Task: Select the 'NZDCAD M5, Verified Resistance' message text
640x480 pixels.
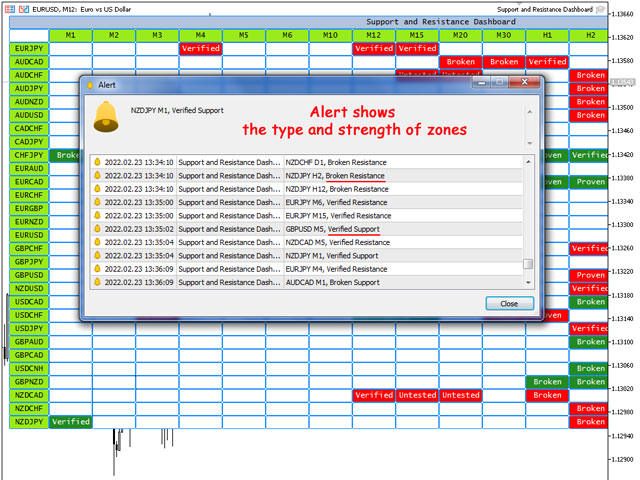Action: (x=338, y=242)
